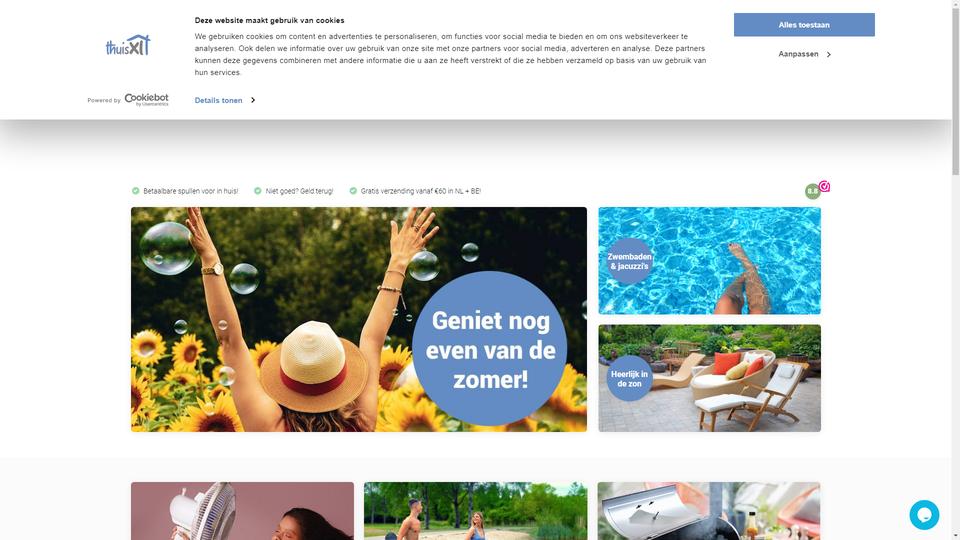
Task: Open the barbecue category image
Action: tap(709, 511)
